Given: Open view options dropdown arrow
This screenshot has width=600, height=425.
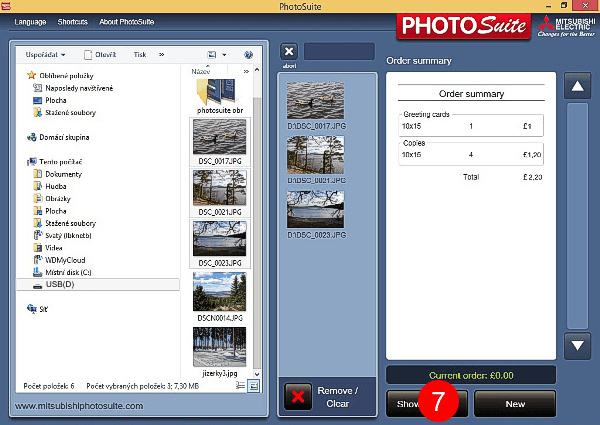Looking at the screenshot, I should click(224, 55).
